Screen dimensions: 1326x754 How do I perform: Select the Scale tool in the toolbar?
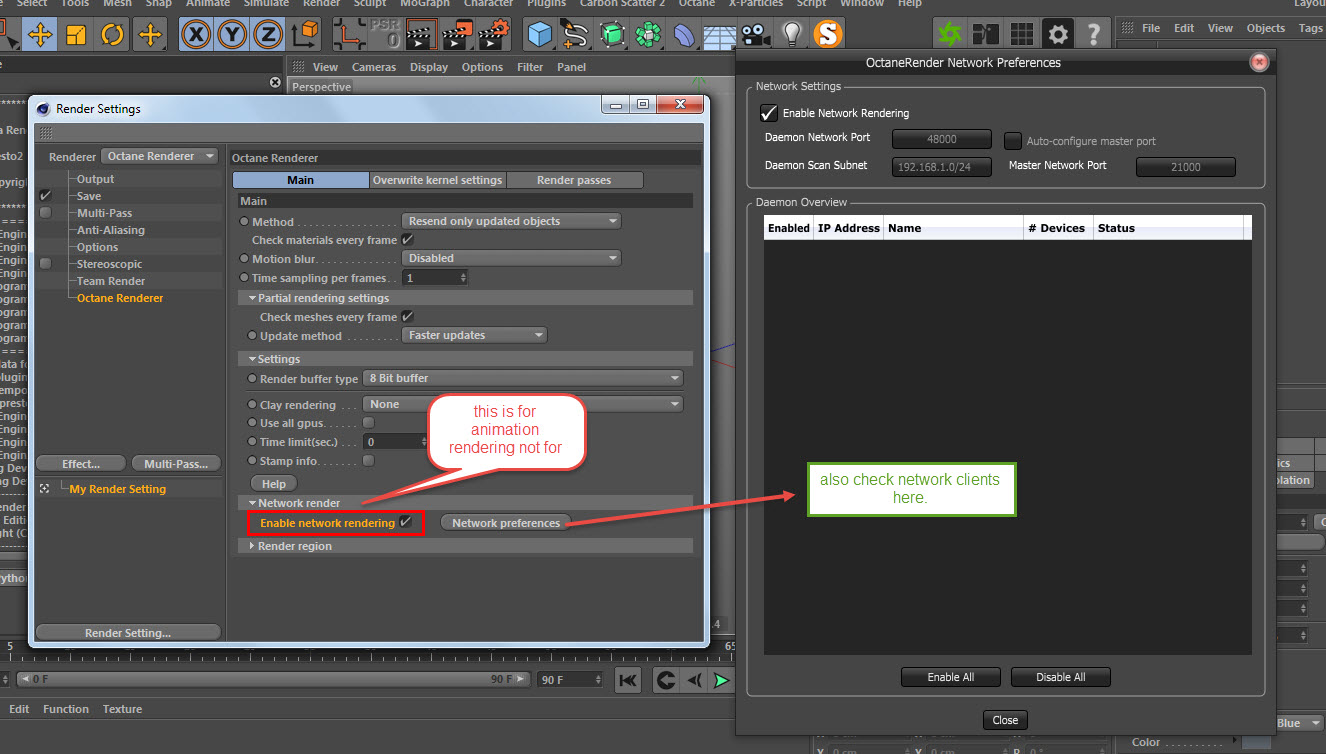pos(76,36)
